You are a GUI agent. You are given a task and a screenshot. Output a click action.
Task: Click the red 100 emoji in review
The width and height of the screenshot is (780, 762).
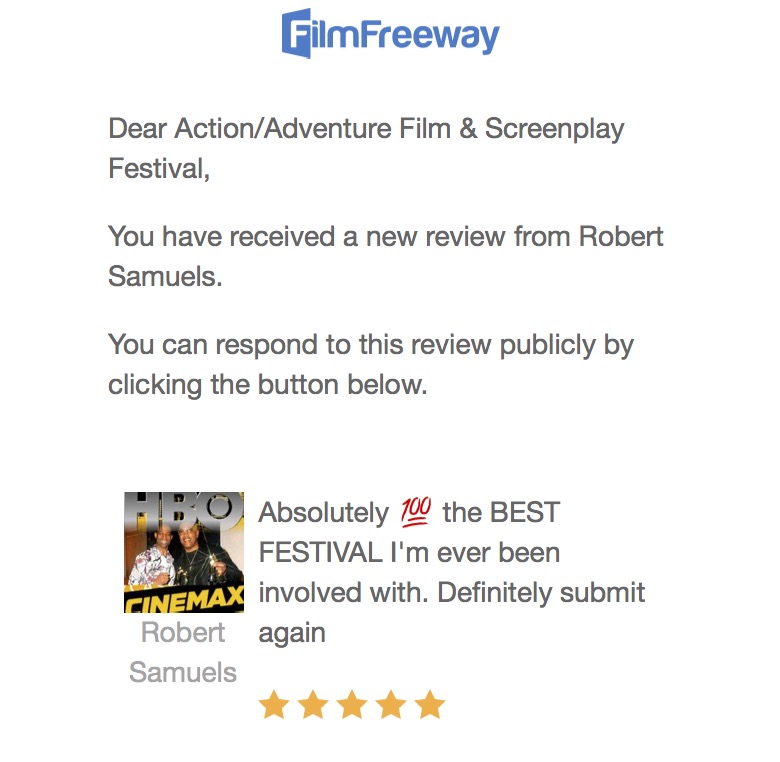click(415, 513)
